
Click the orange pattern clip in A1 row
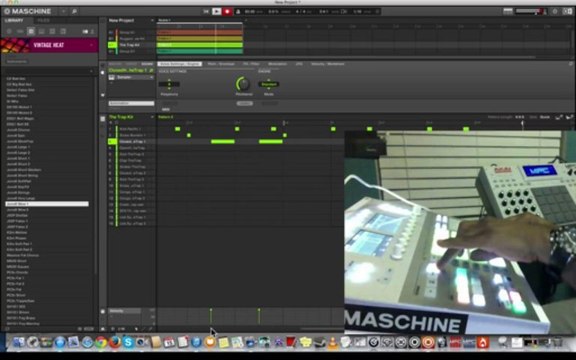[x=200, y=32]
